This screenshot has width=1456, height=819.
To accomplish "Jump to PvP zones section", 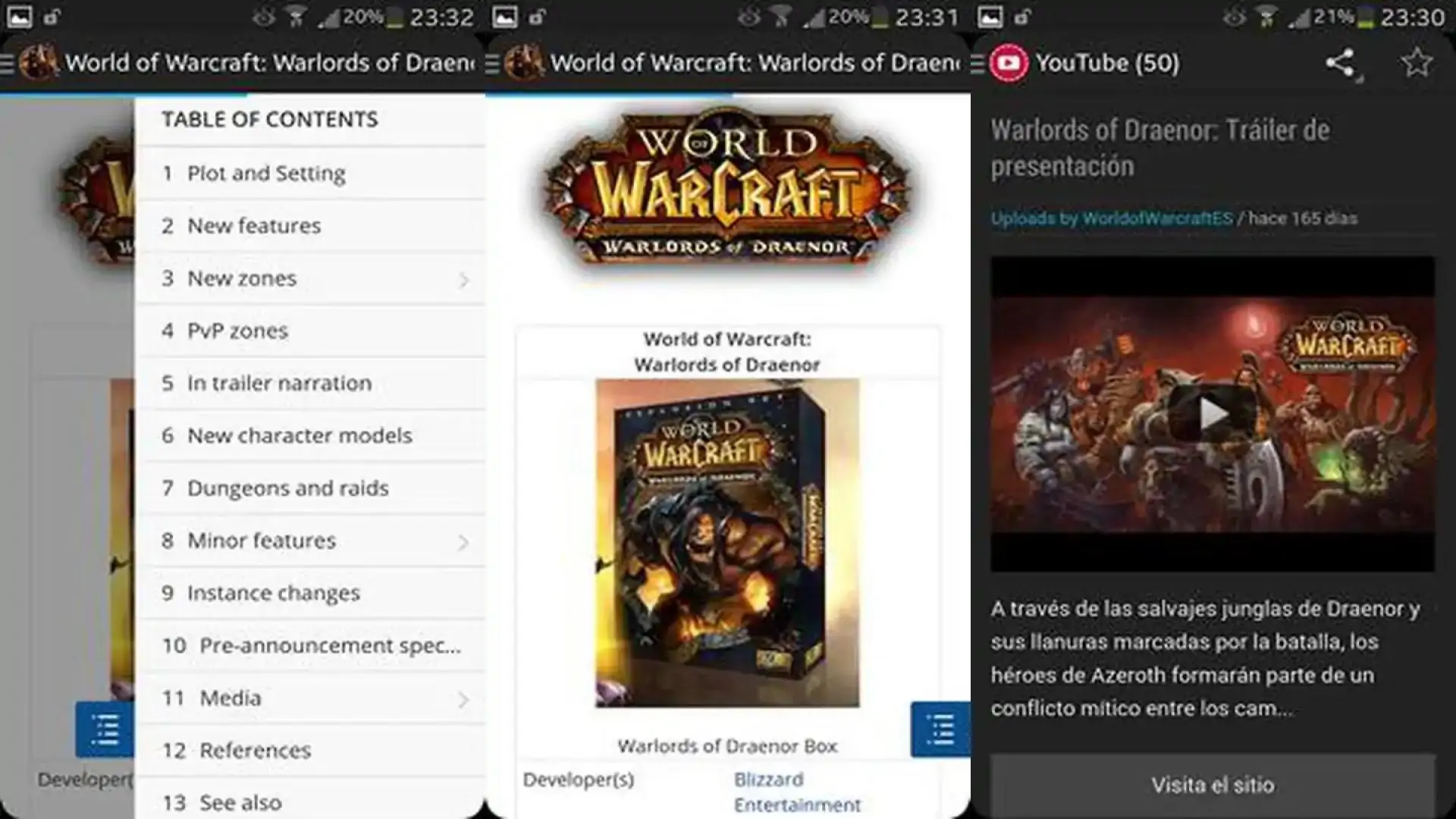I will coord(309,331).
